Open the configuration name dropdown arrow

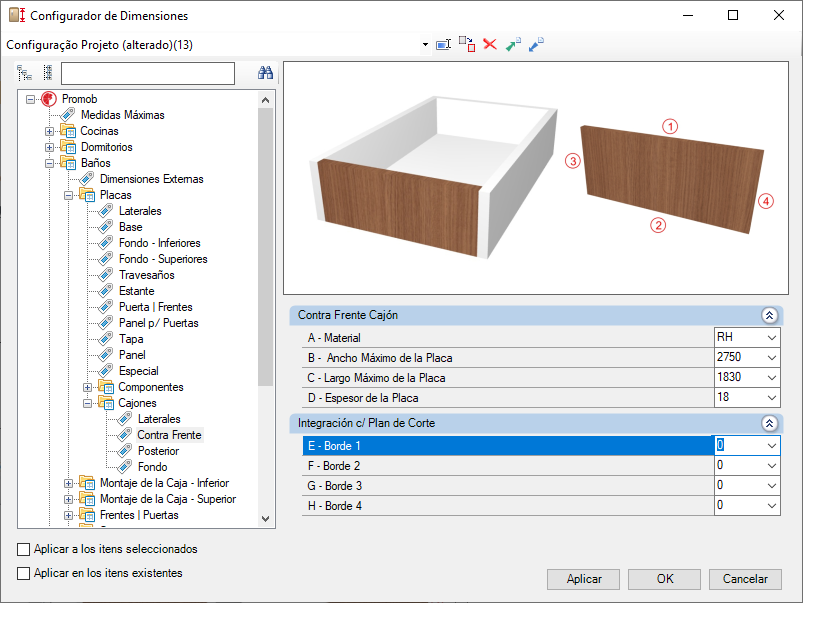pos(425,45)
